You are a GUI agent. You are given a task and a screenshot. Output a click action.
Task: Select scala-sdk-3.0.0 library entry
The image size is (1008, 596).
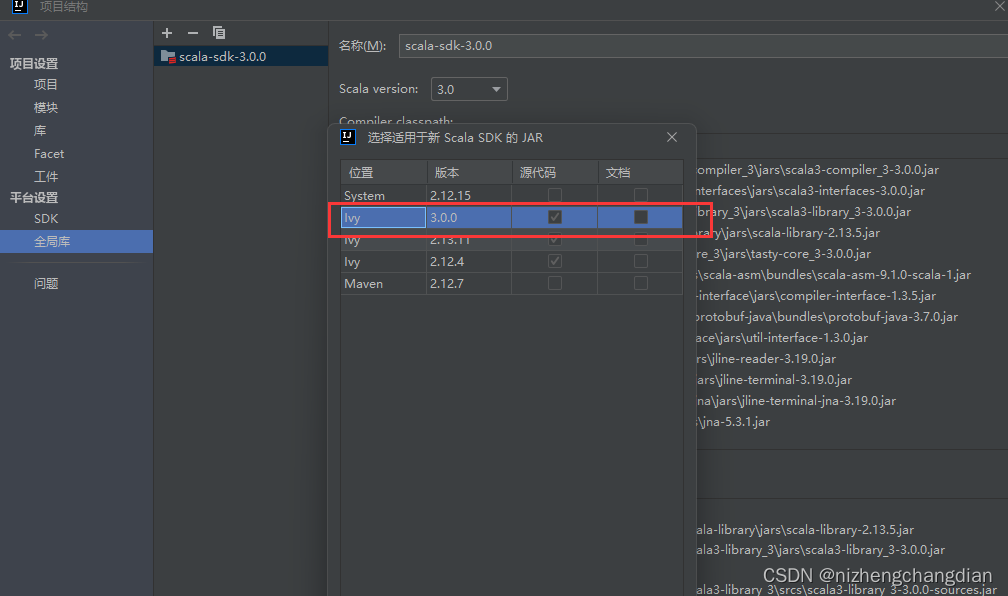241,57
